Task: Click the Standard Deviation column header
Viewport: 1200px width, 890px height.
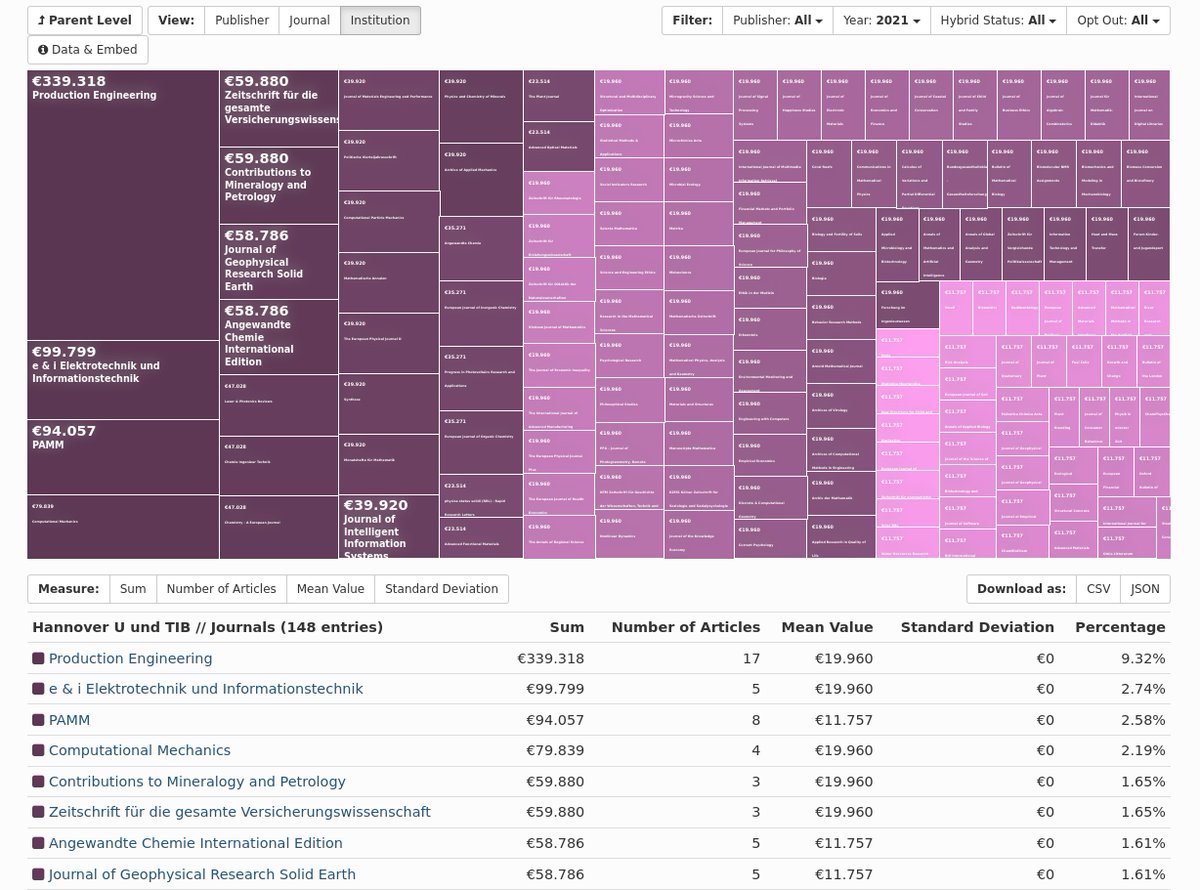Action: 977,627
